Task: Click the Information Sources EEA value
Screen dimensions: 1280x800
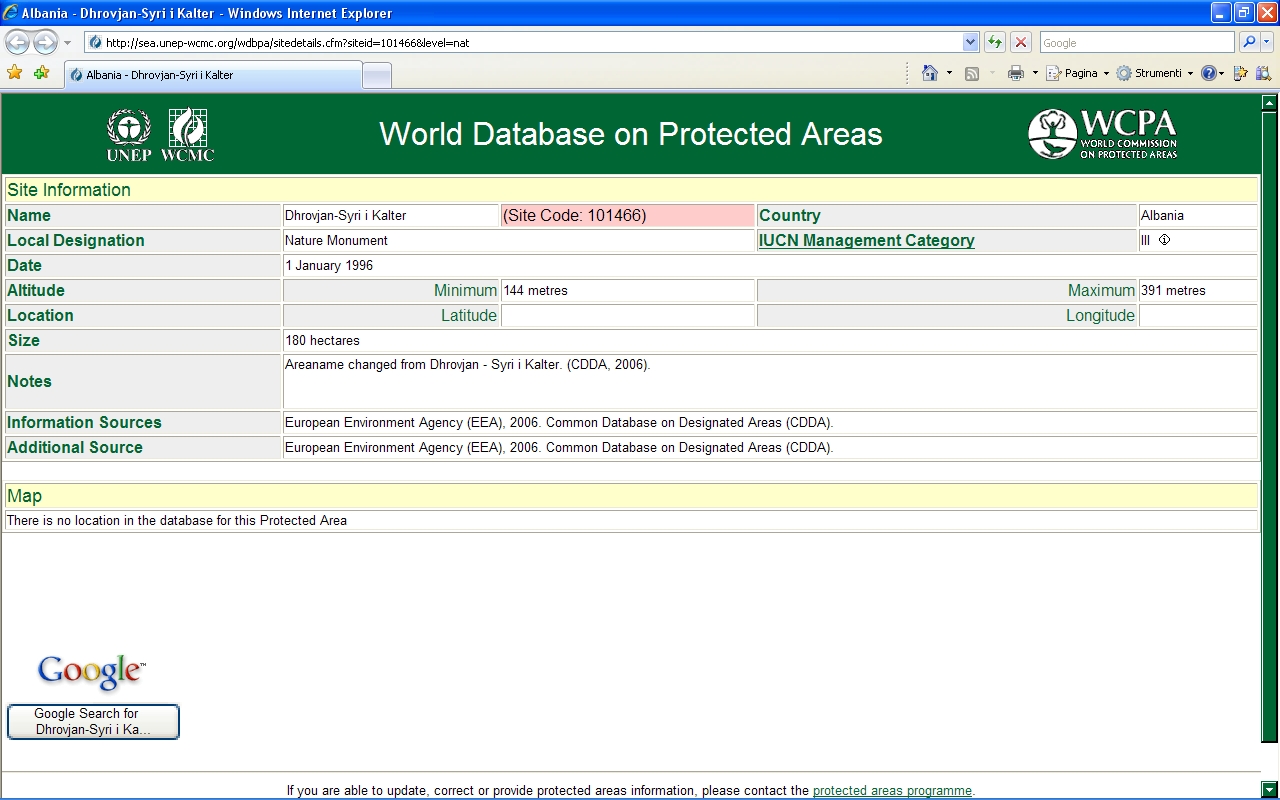Action: click(559, 422)
